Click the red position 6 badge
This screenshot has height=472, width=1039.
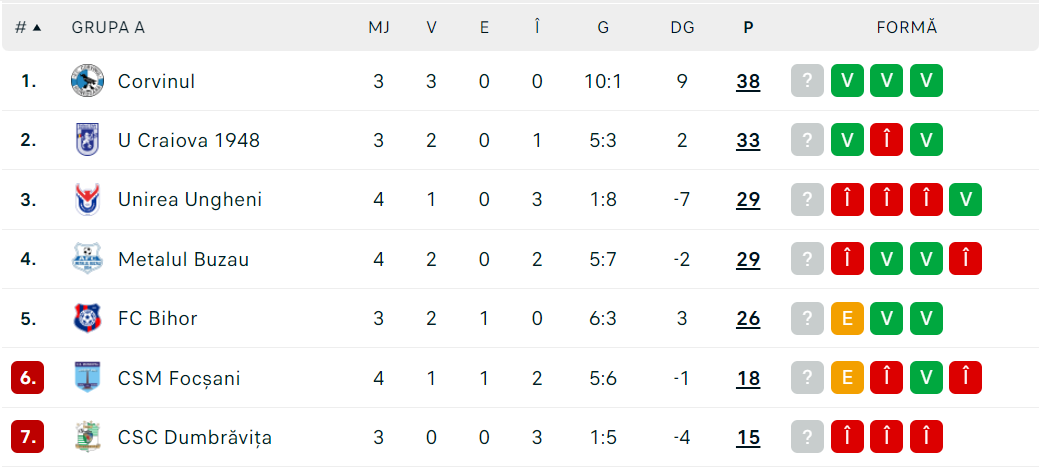28,378
